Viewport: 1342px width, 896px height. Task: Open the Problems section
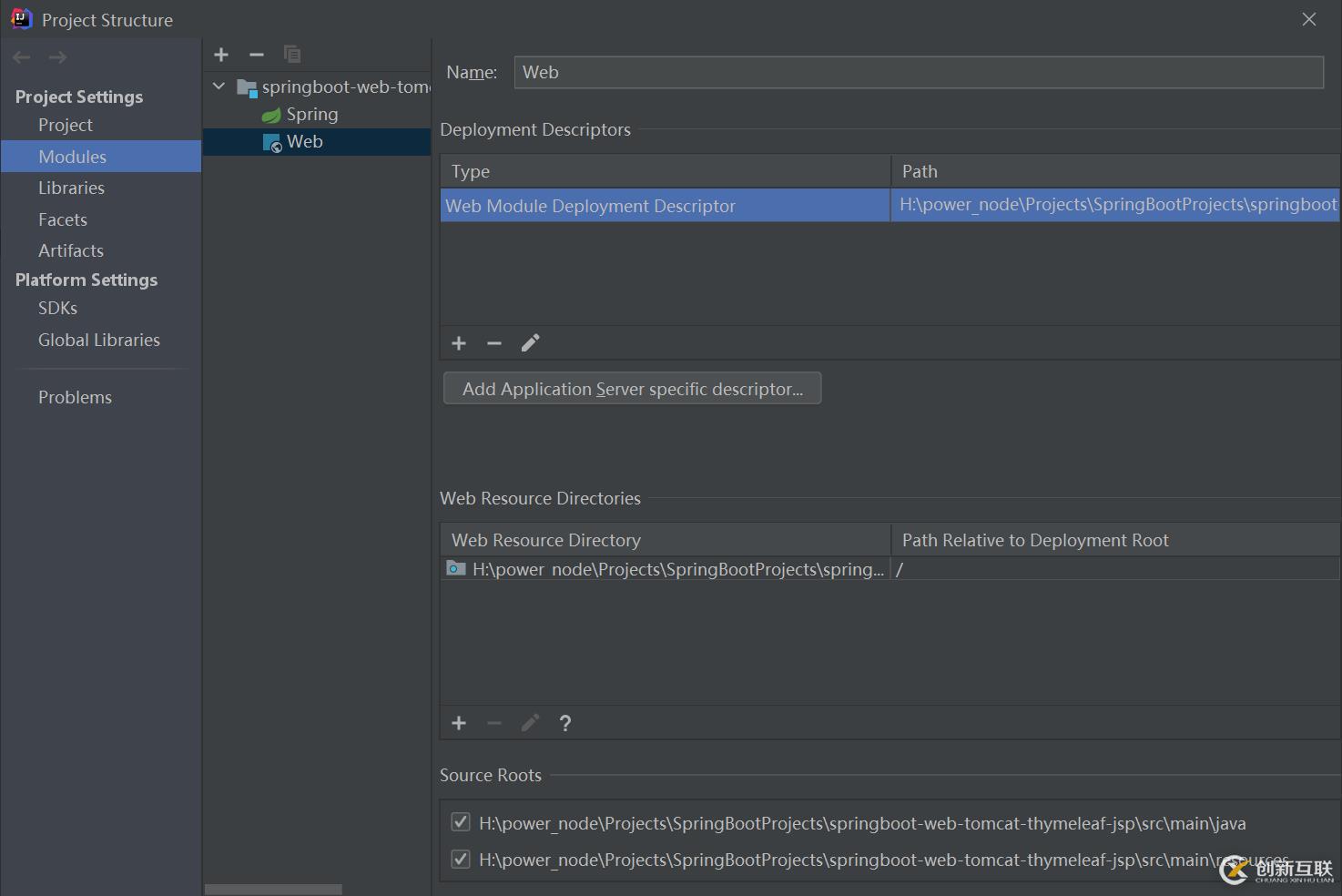coord(75,397)
